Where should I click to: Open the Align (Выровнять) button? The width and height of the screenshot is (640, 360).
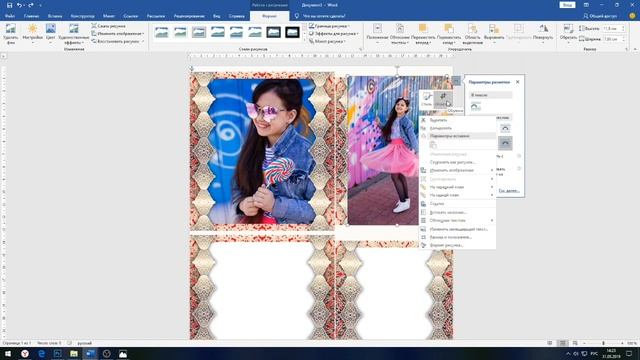coord(494,34)
